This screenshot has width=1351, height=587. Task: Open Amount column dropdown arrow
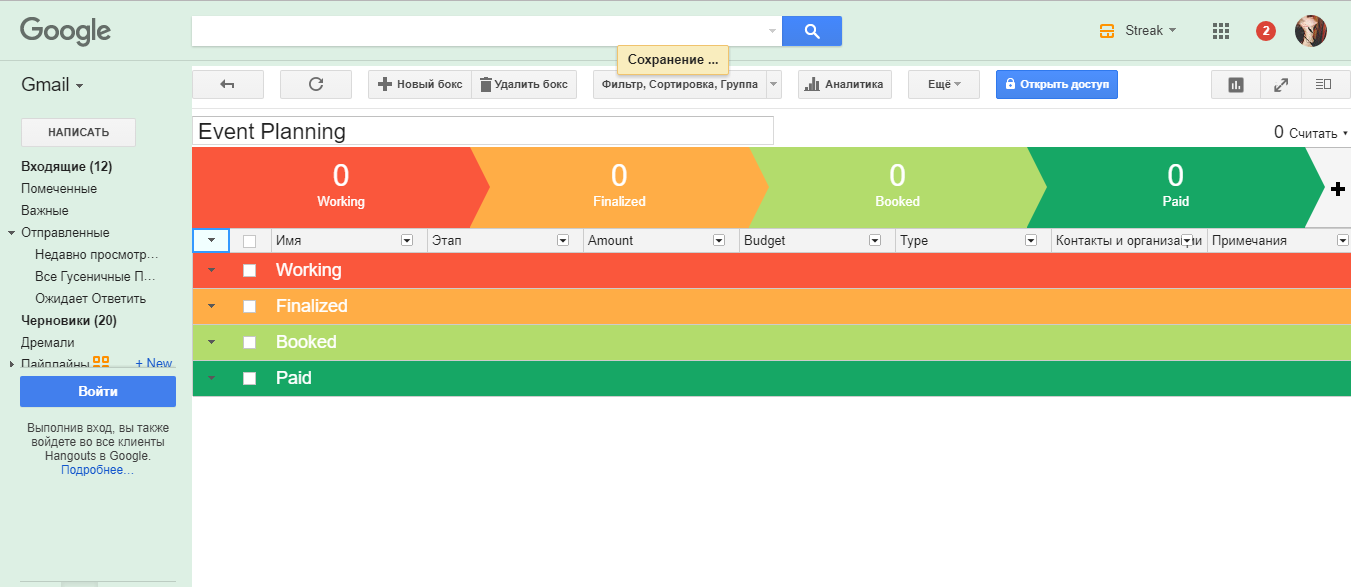click(719, 241)
